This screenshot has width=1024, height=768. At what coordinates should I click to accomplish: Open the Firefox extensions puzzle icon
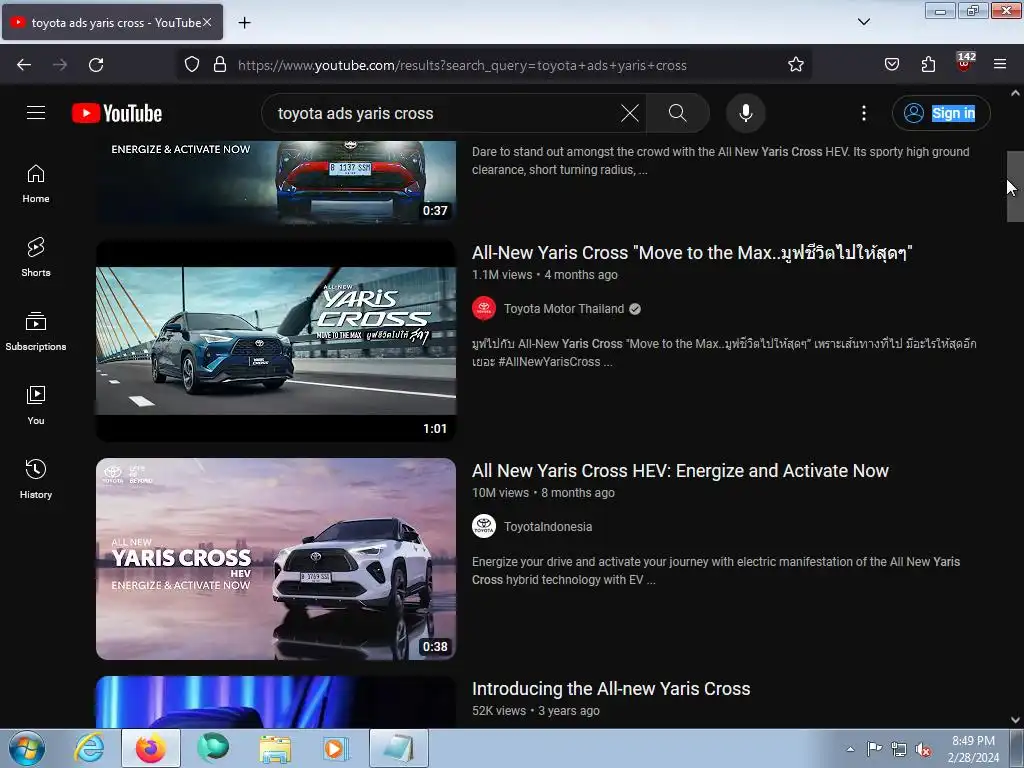click(x=928, y=65)
